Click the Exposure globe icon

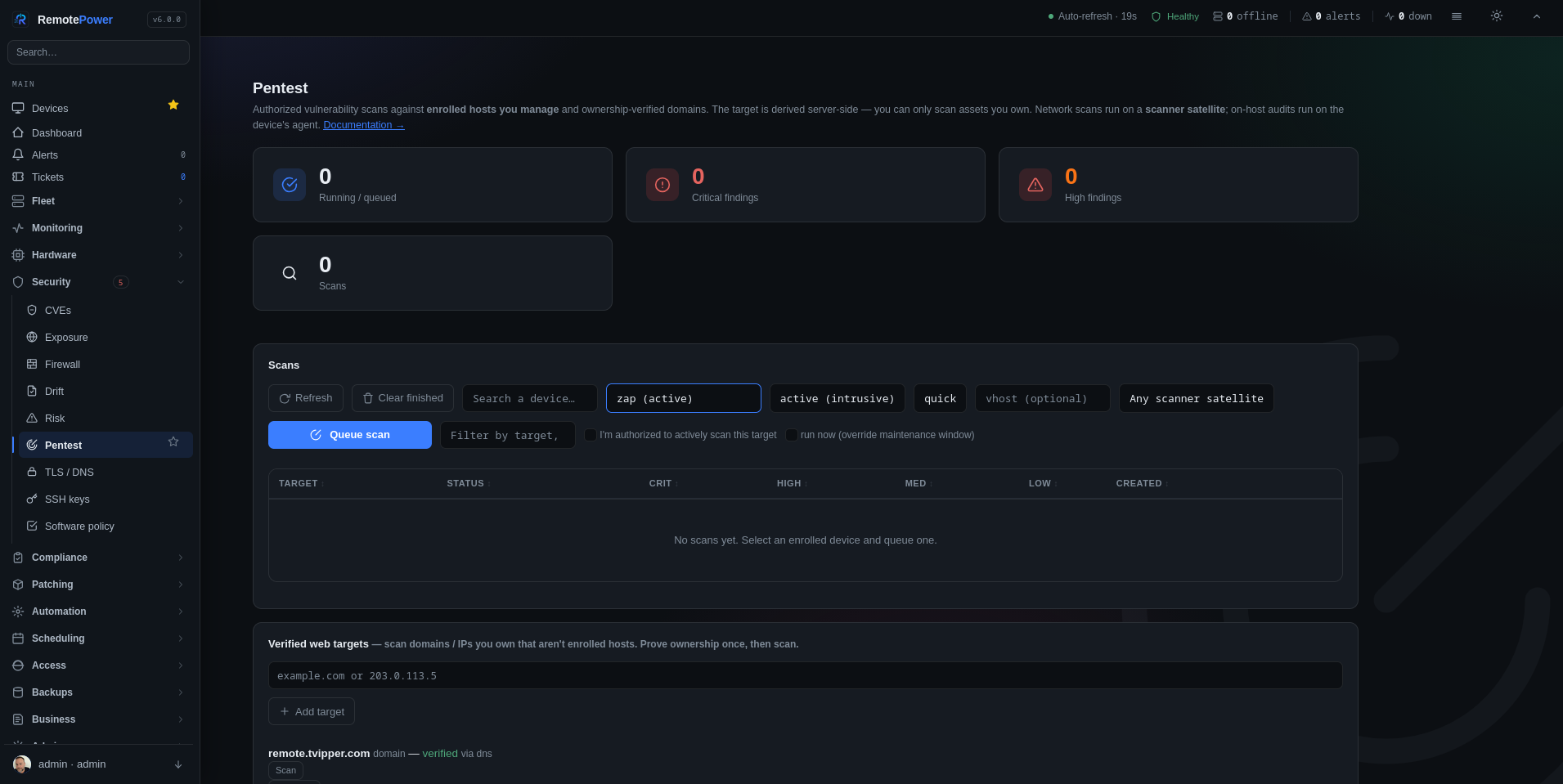point(32,337)
